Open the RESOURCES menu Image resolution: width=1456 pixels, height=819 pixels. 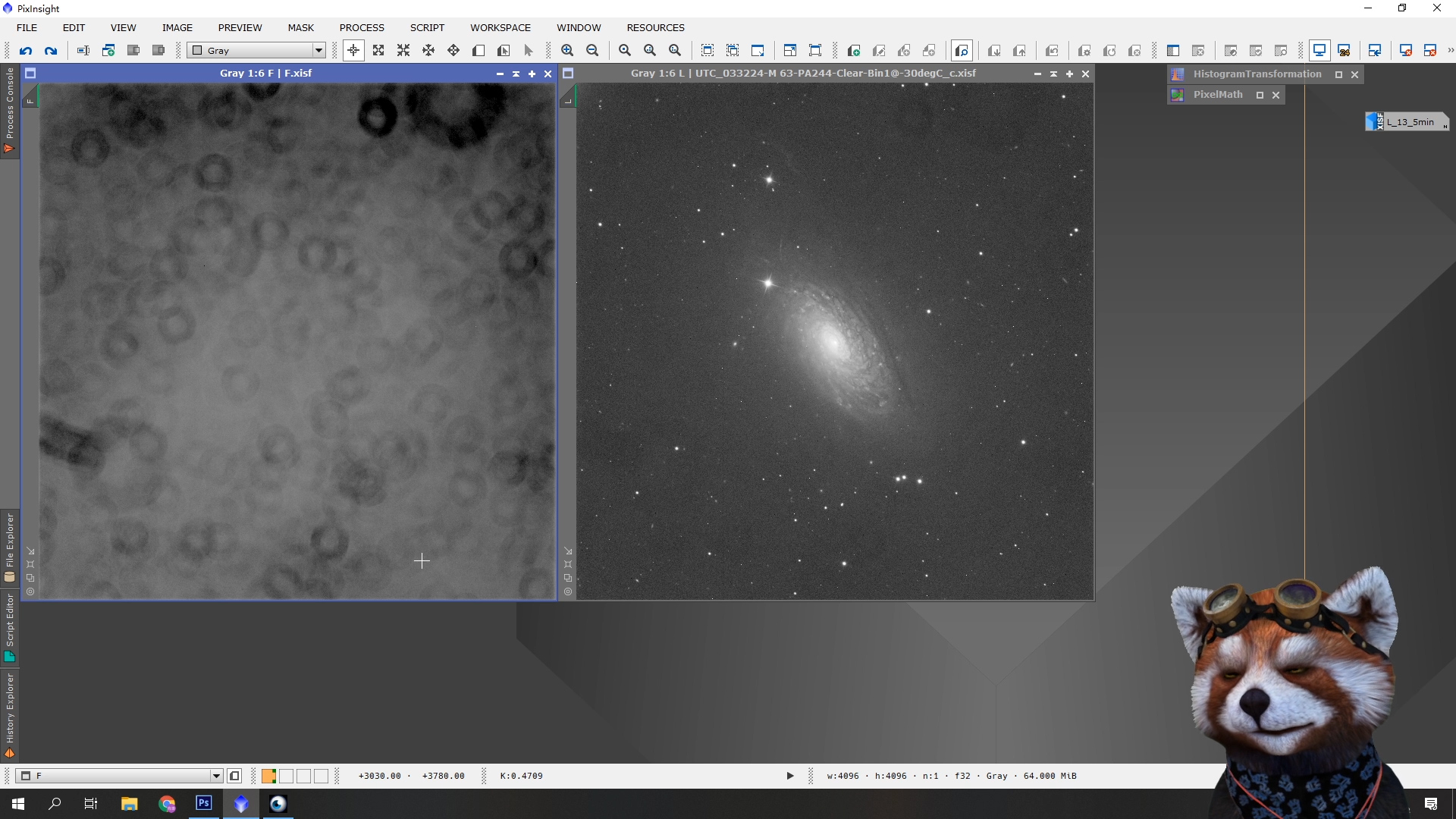coord(655,27)
